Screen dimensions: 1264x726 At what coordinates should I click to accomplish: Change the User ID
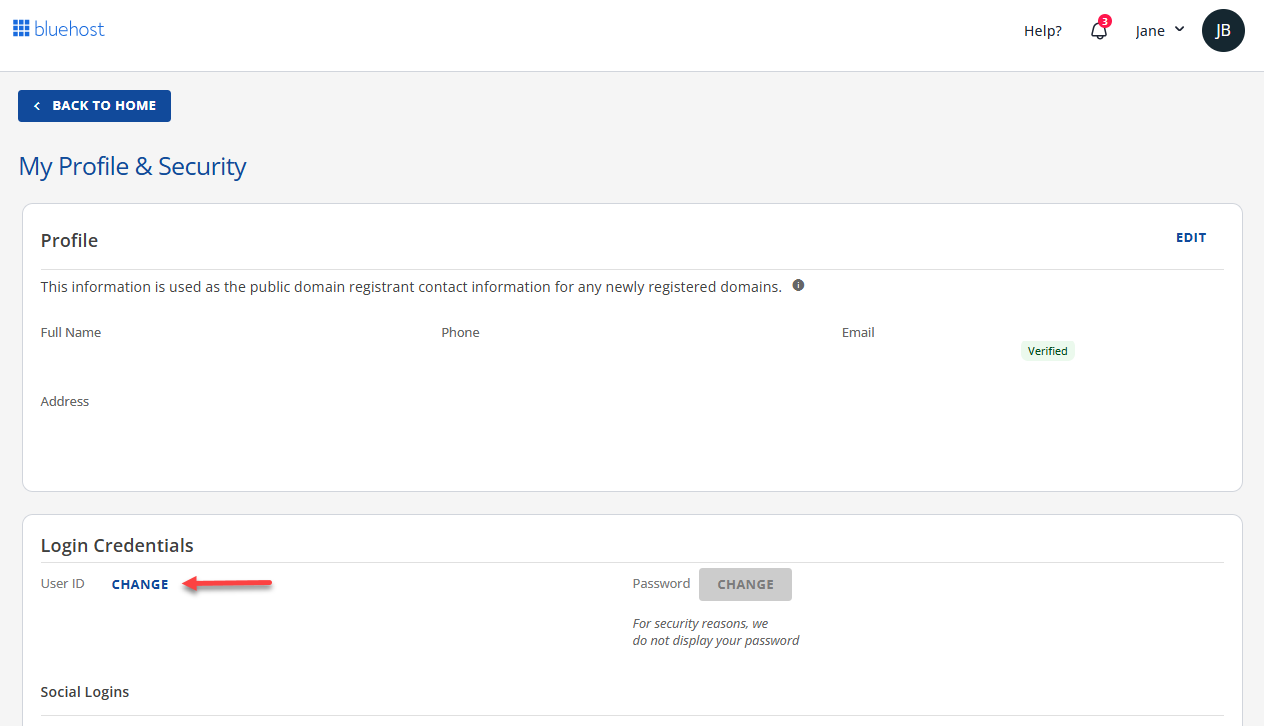point(140,584)
